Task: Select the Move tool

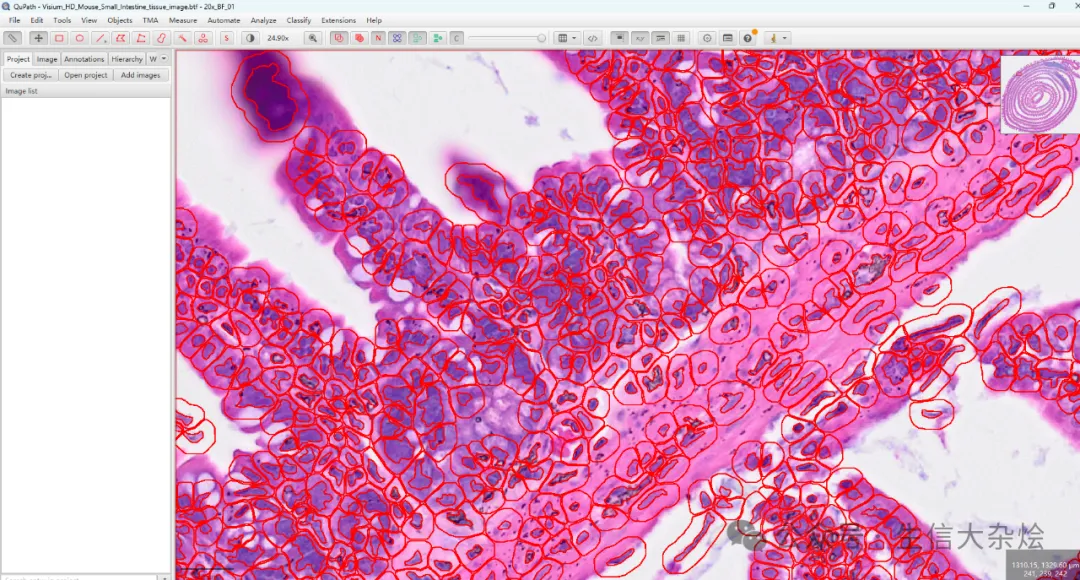Action: point(38,39)
